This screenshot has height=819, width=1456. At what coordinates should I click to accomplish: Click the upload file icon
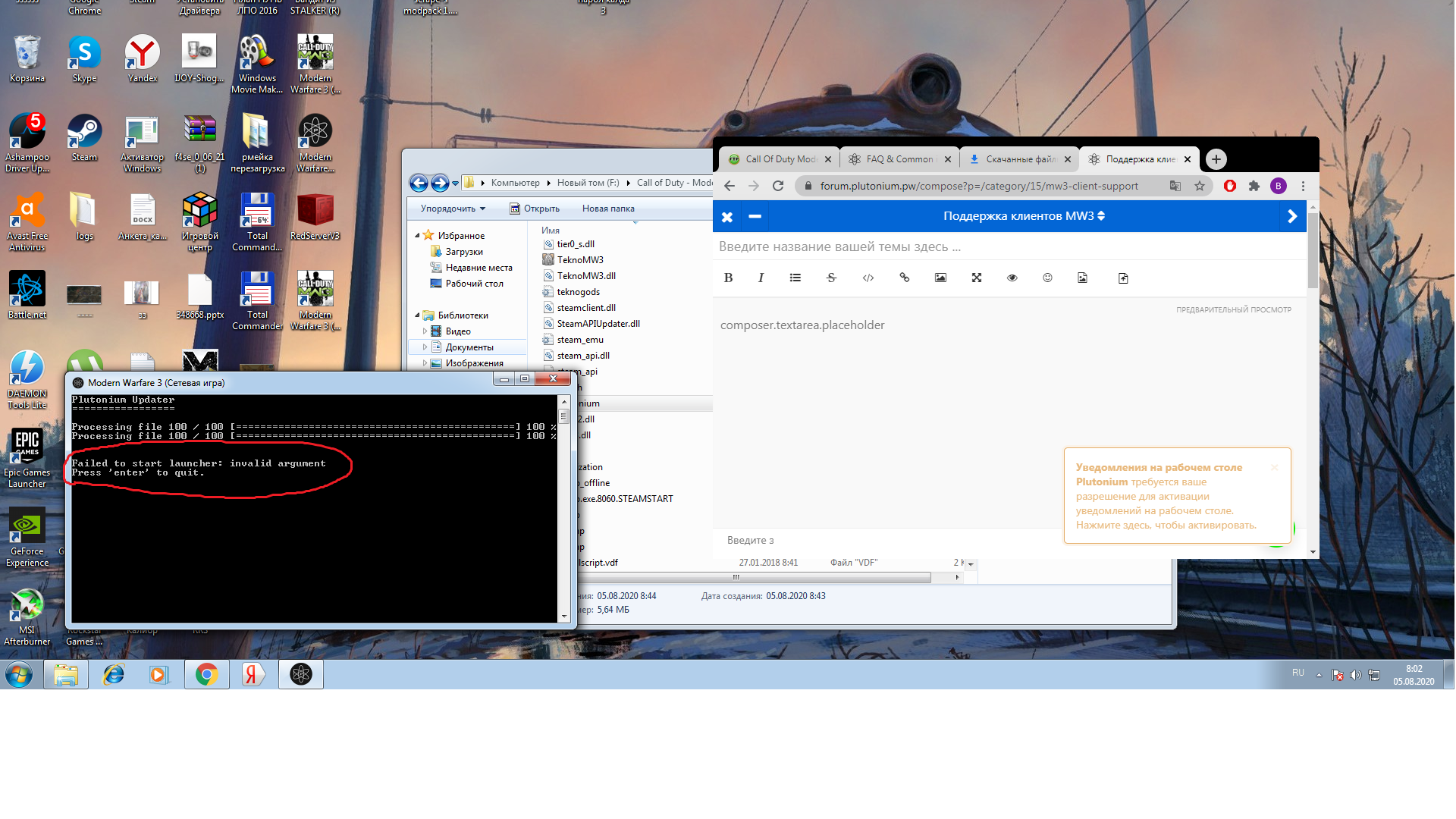coord(1123,278)
